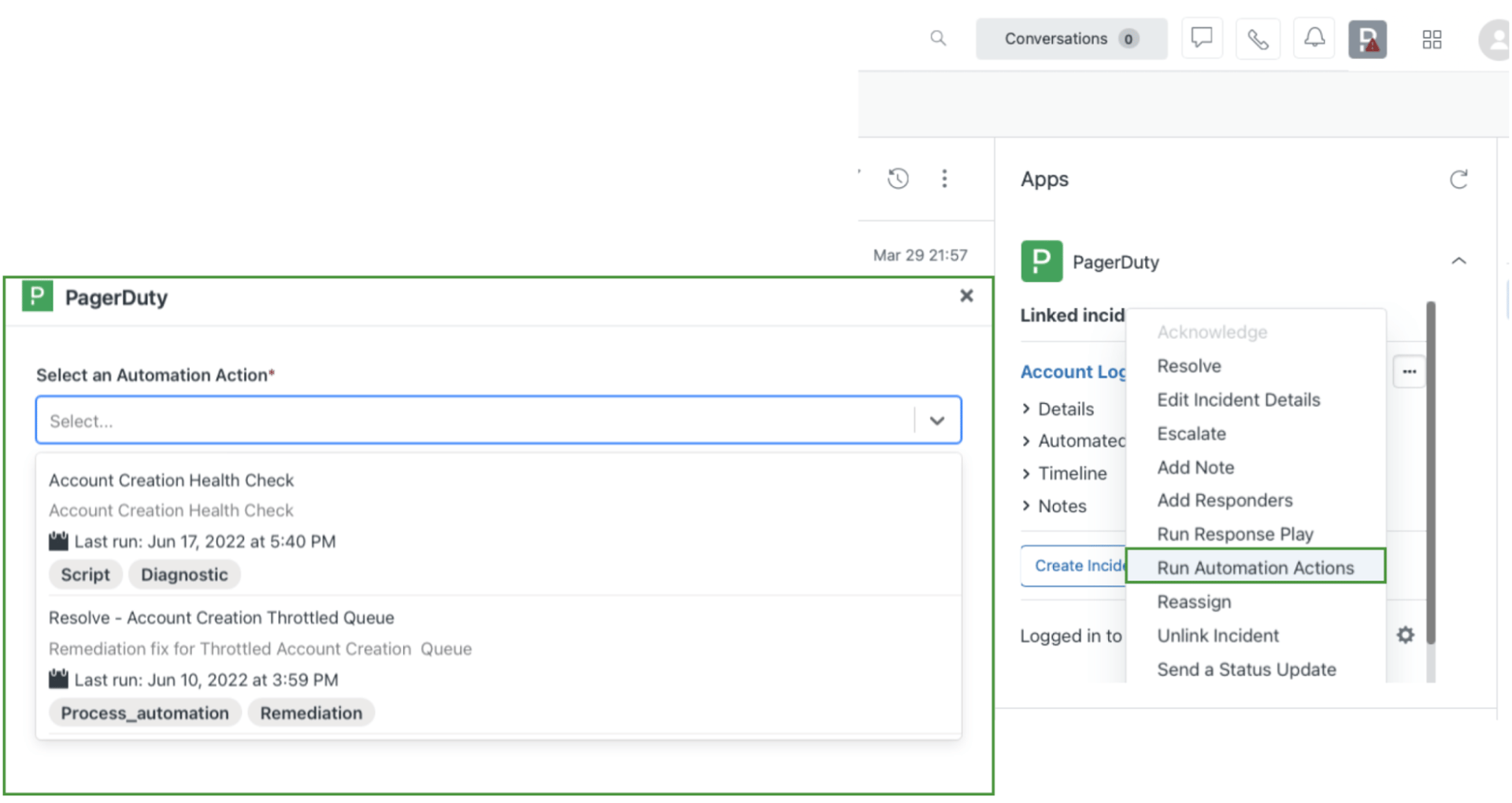
Task: Click the PagerDuty alert icon in top bar
Action: tap(1367, 39)
